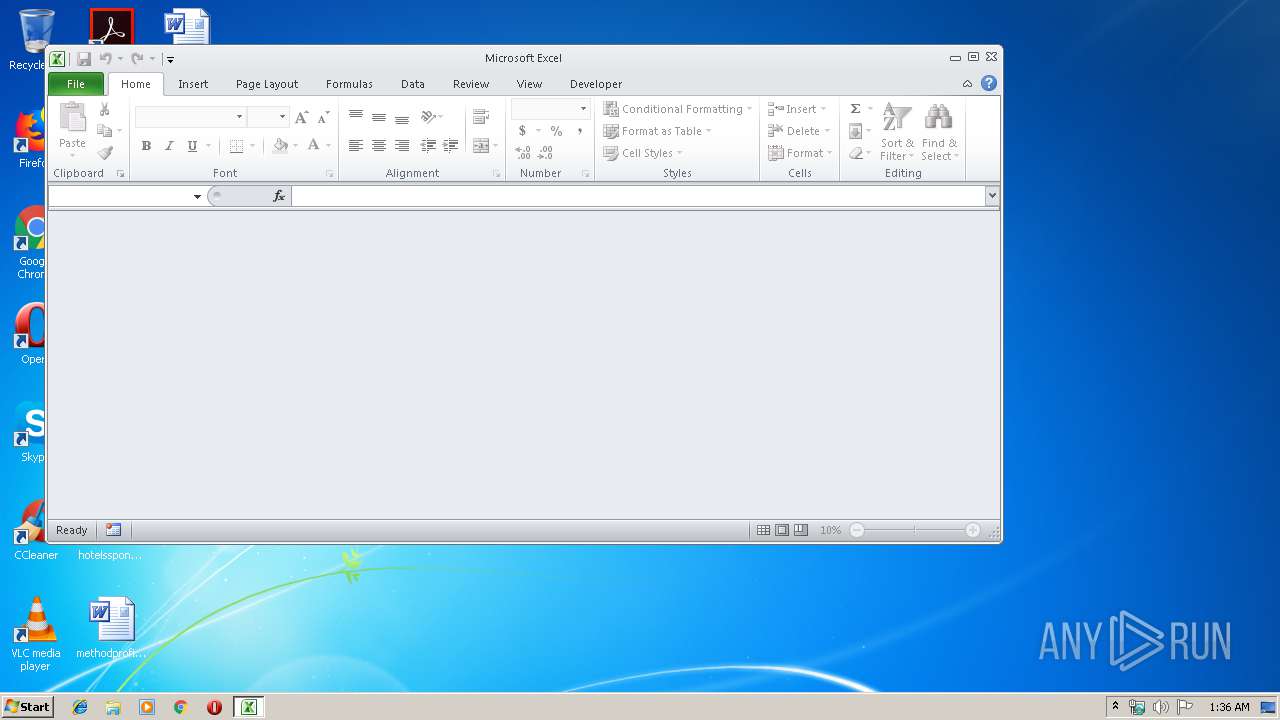The width and height of the screenshot is (1280, 720).
Task: Switch to the Formulas tab
Action: pos(349,84)
